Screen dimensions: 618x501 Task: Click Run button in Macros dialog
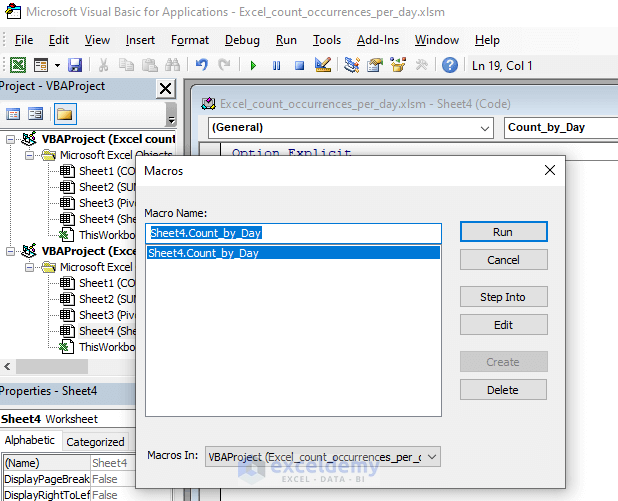(x=504, y=232)
